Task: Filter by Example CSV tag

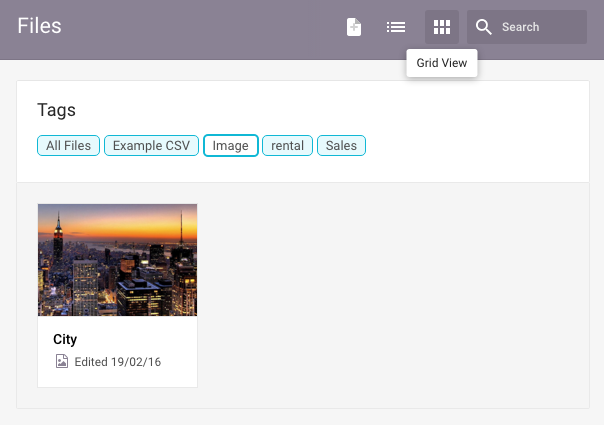Action: pos(151,146)
